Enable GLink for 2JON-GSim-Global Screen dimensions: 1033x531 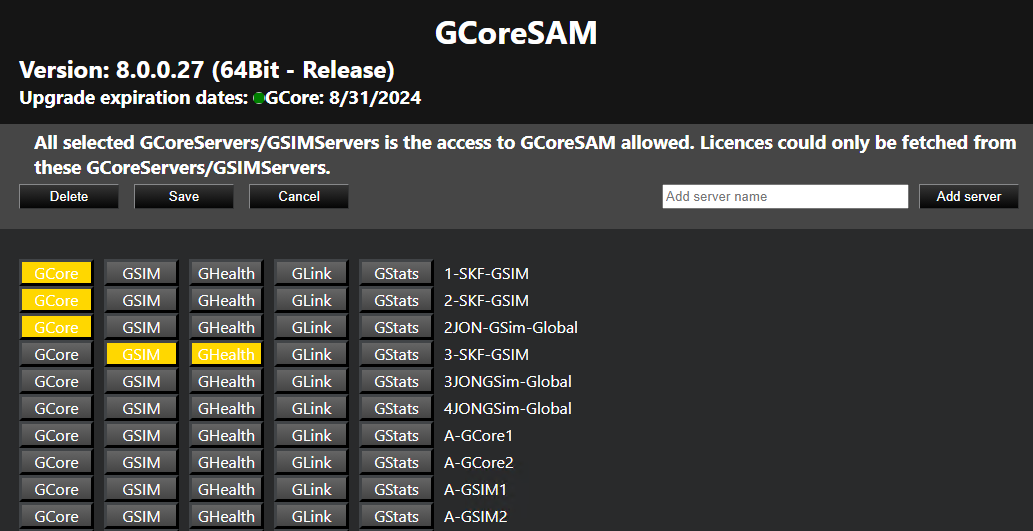(311, 327)
